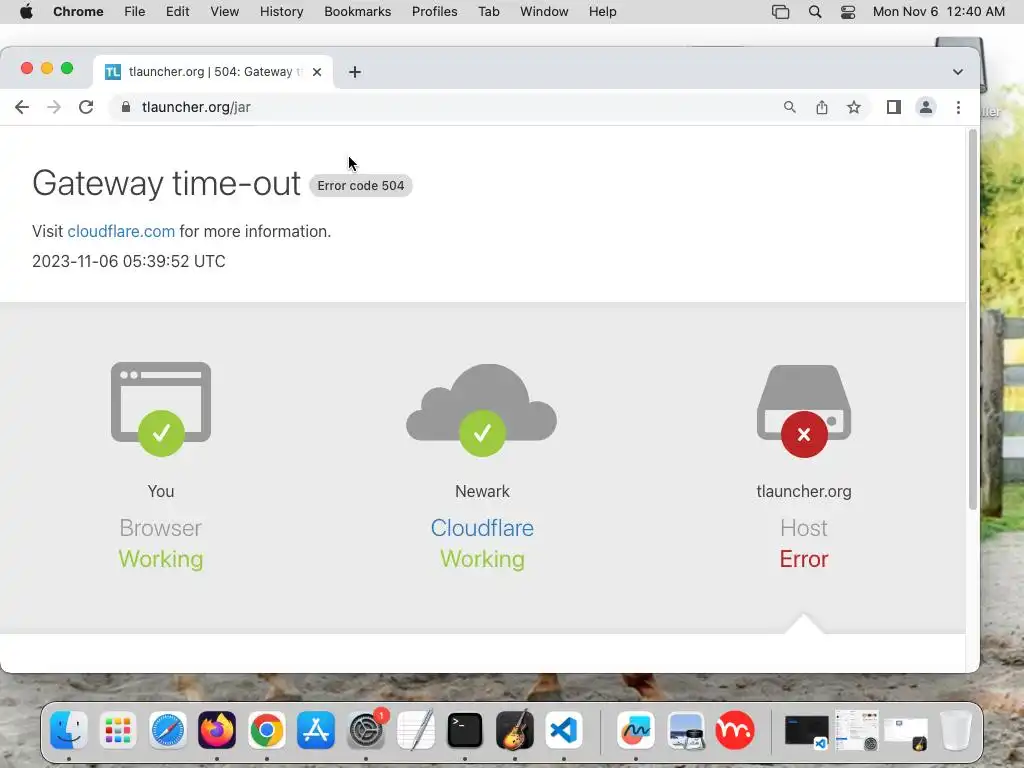Open the Trash in the dock
Image resolution: width=1024 pixels, height=768 pixels.
(x=955, y=730)
